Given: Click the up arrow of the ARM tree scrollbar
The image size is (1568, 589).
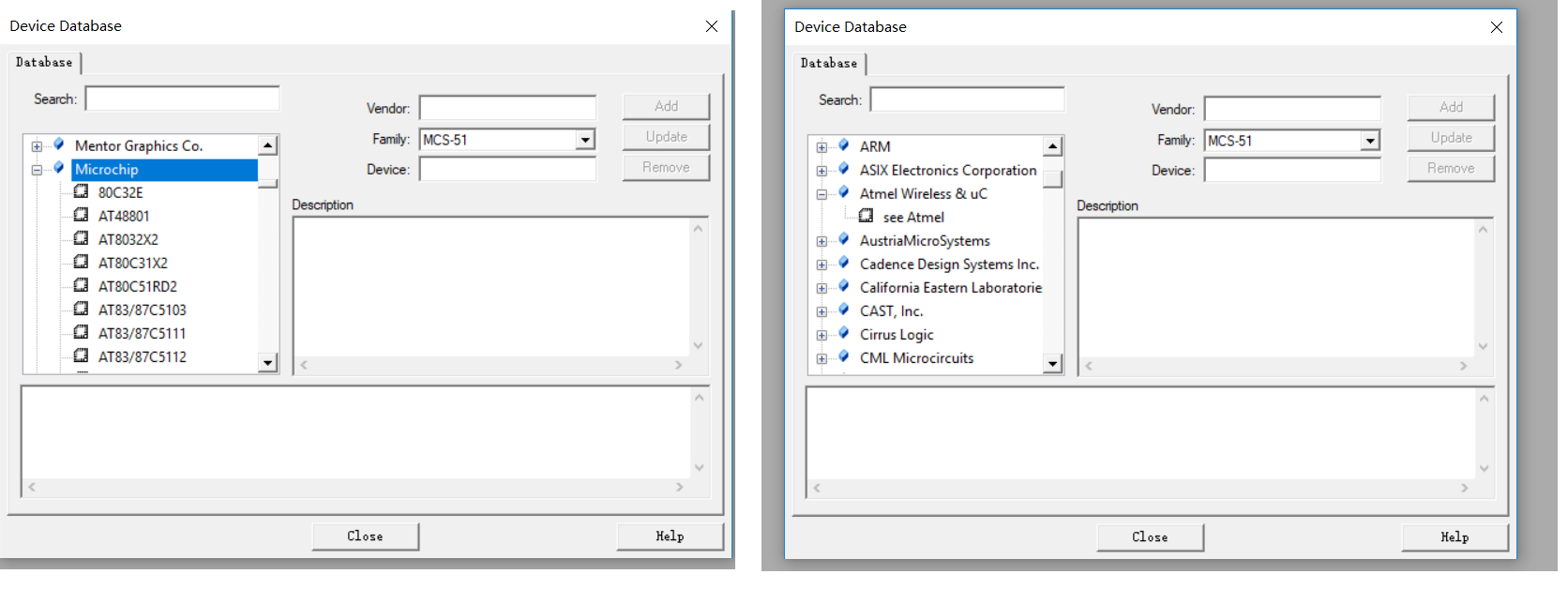Looking at the screenshot, I should [x=1053, y=146].
